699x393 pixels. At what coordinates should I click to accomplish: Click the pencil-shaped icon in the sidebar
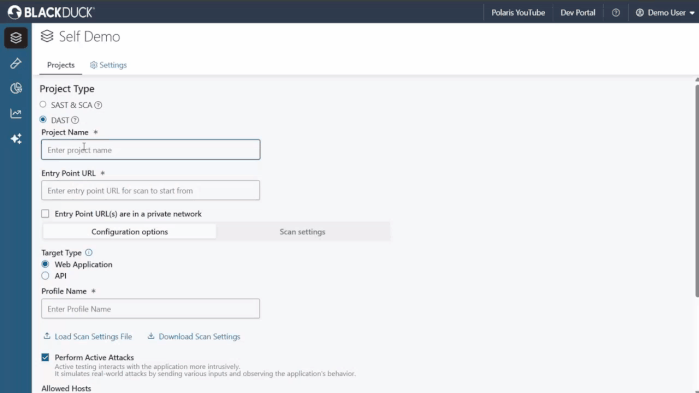(x=16, y=63)
